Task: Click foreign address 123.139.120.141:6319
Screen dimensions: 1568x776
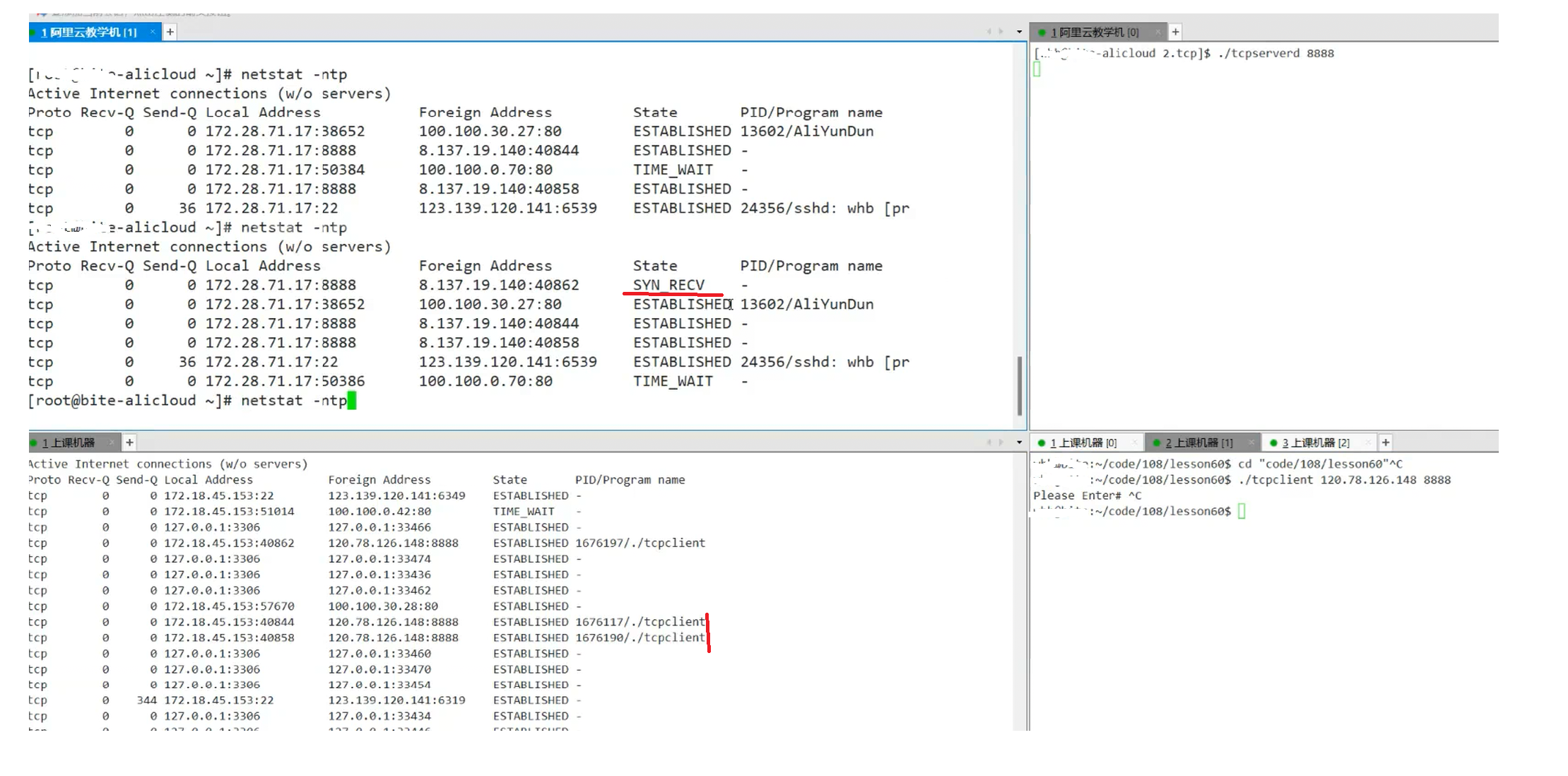Action: [396, 700]
